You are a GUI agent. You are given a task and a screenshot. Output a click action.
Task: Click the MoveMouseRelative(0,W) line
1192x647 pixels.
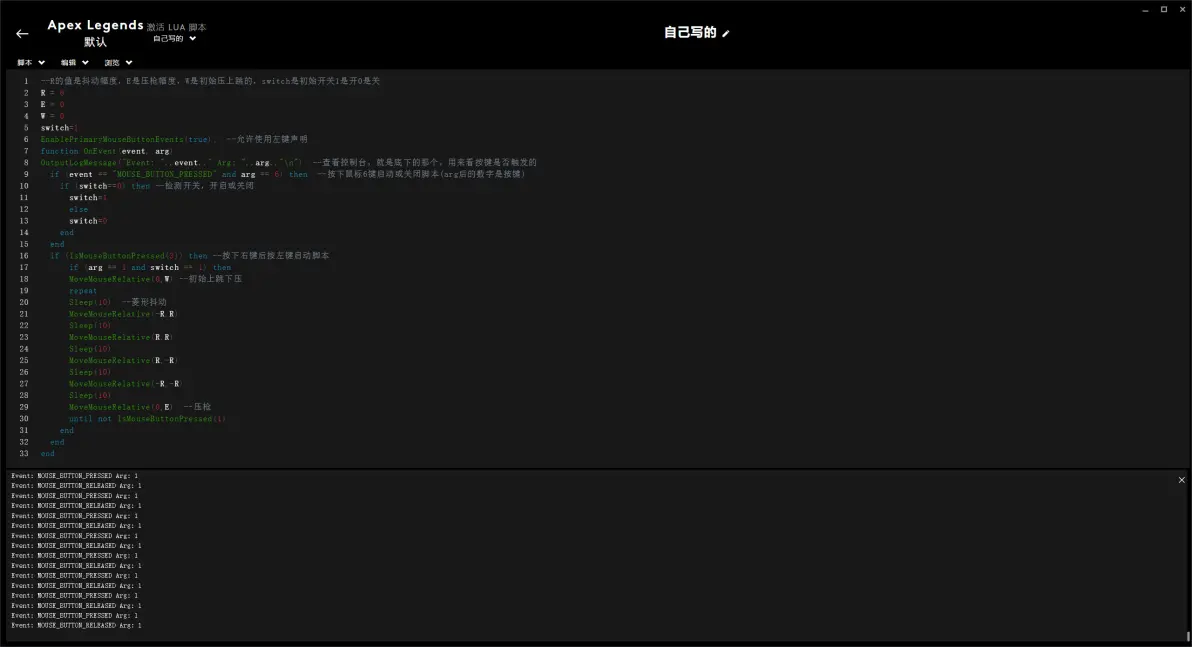[x=155, y=279]
